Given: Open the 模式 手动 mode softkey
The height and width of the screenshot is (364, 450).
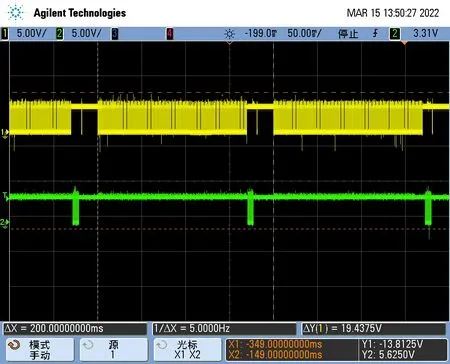Looking at the screenshot, I should [x=39, y=350].
